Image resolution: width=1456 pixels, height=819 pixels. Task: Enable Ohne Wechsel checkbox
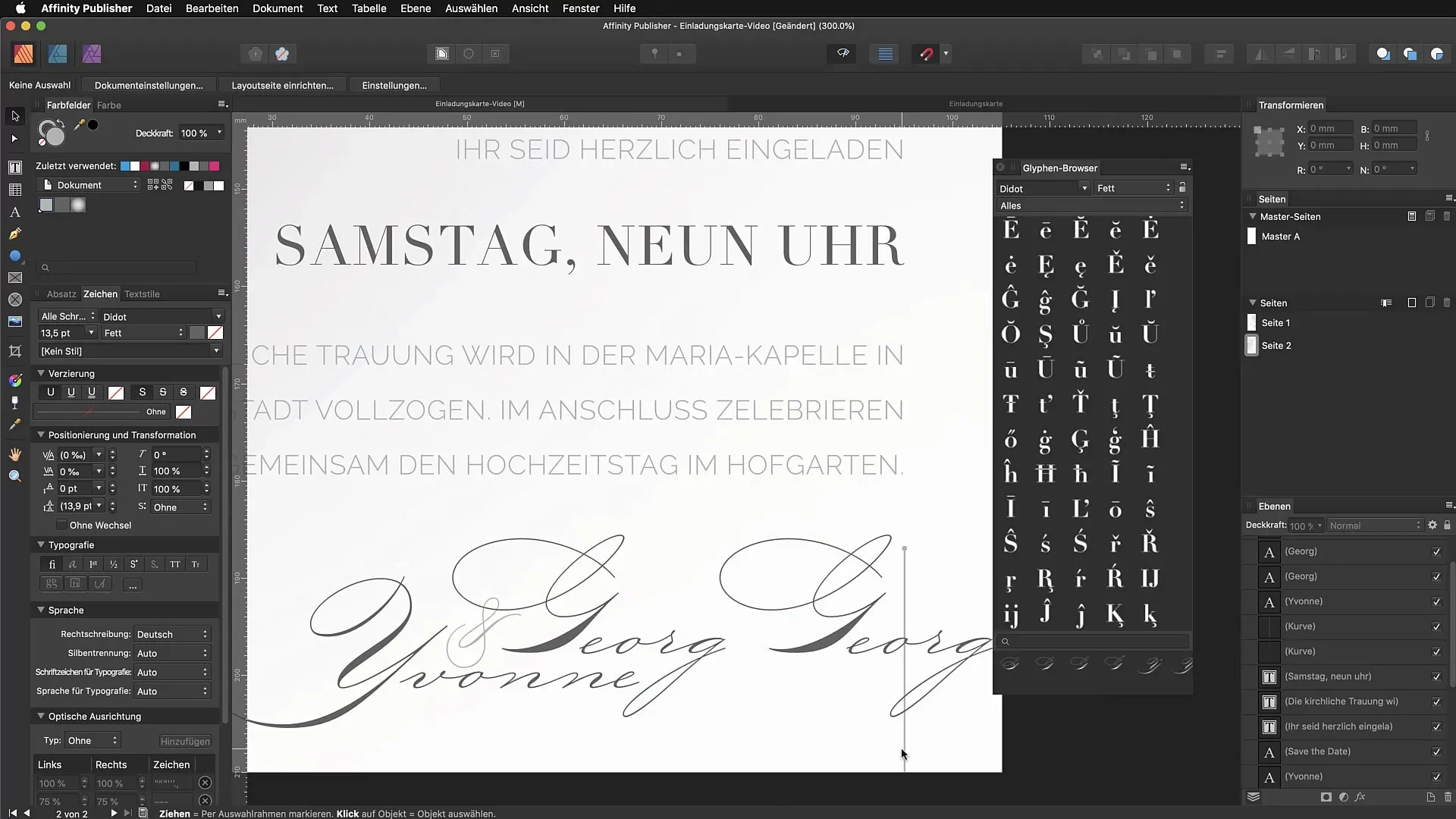[x=61, y=526]
